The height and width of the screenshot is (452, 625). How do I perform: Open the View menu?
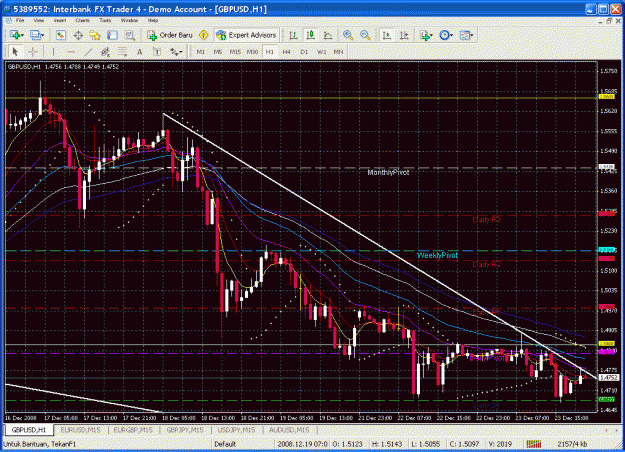39,20
